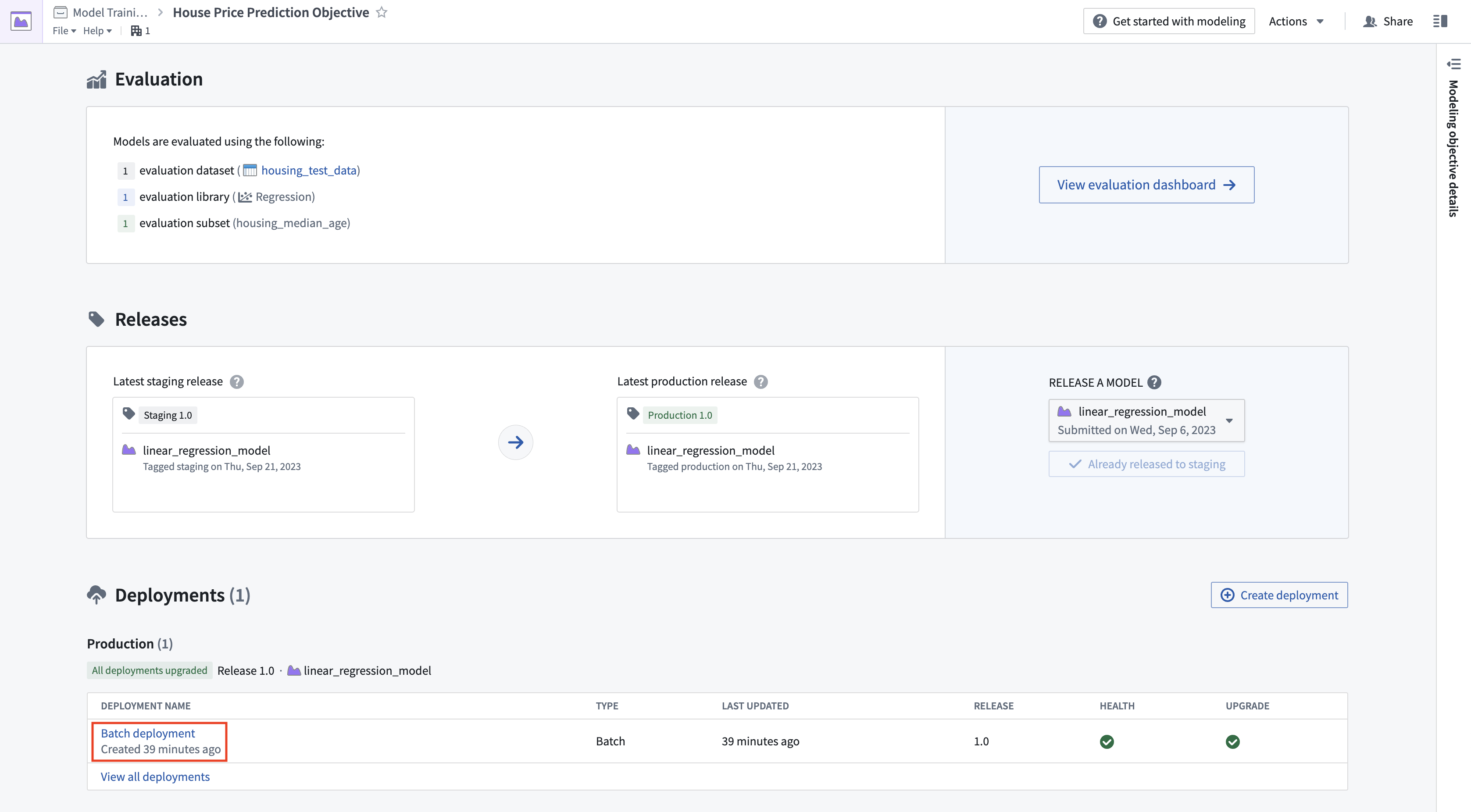Screen dimensions: 1471x812
Task: Click the RELEASE column header
Action: click(x=993, y=706)
